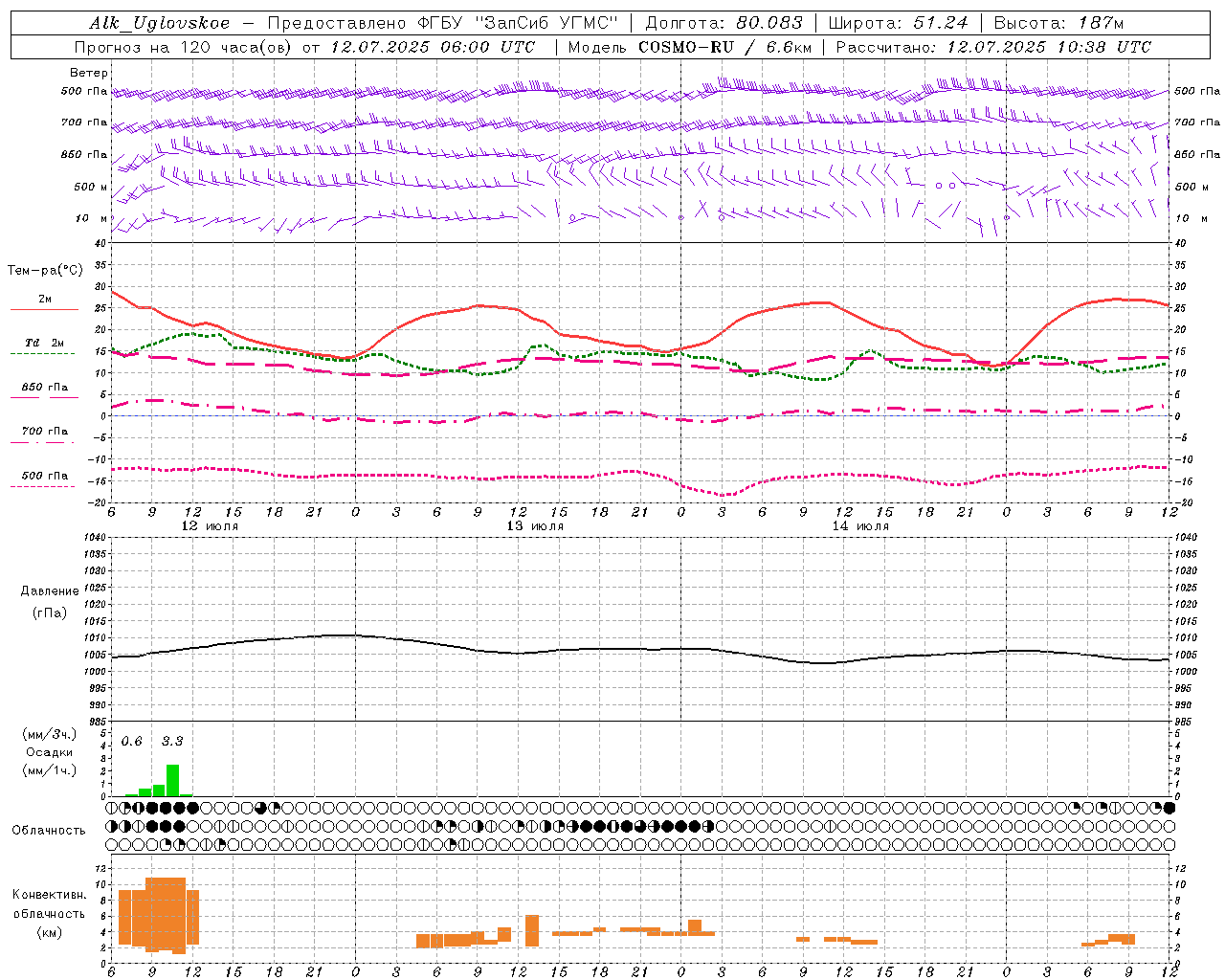Screen dimensions: 1225x980
Task: Click the 13 июля date label
Action: 535,526
